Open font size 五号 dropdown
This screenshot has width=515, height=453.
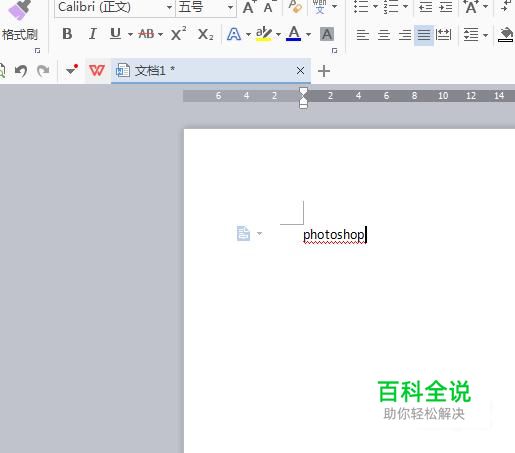click(230, 7)
